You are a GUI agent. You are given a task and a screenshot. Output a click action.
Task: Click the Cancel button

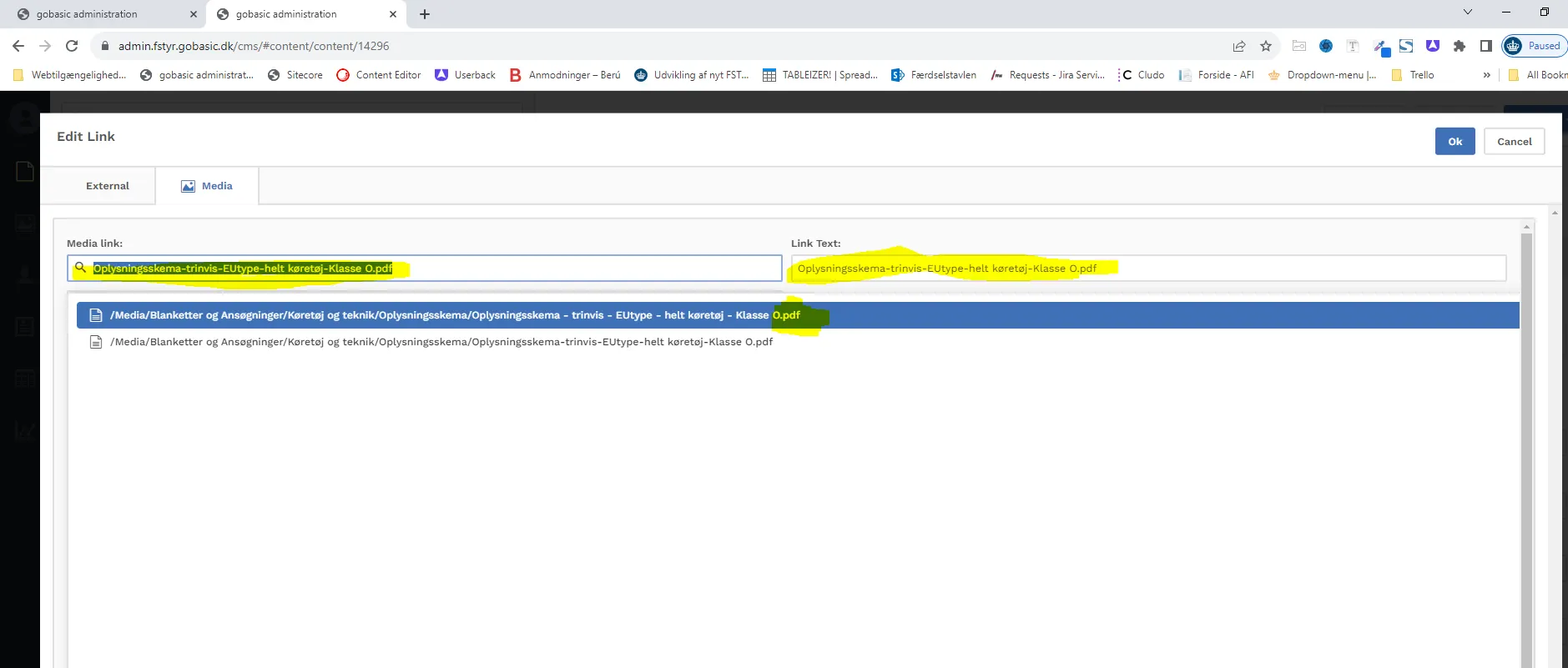point(1514,142)
